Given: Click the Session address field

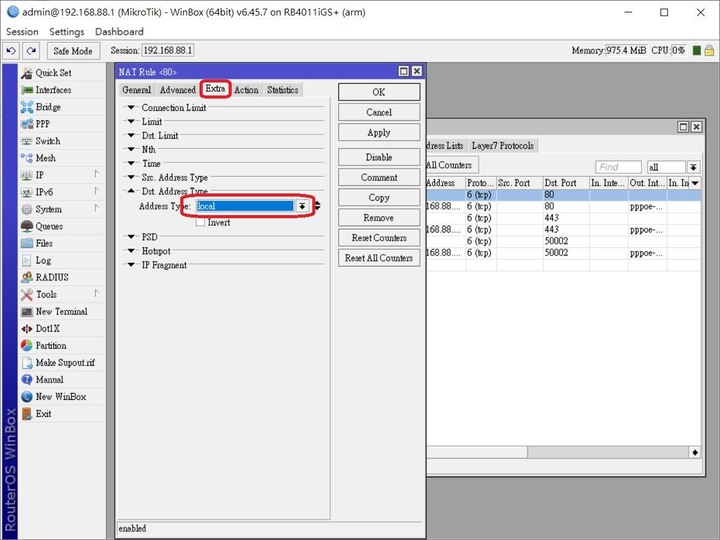Looking at the screenshot, I should click(168, 51).
